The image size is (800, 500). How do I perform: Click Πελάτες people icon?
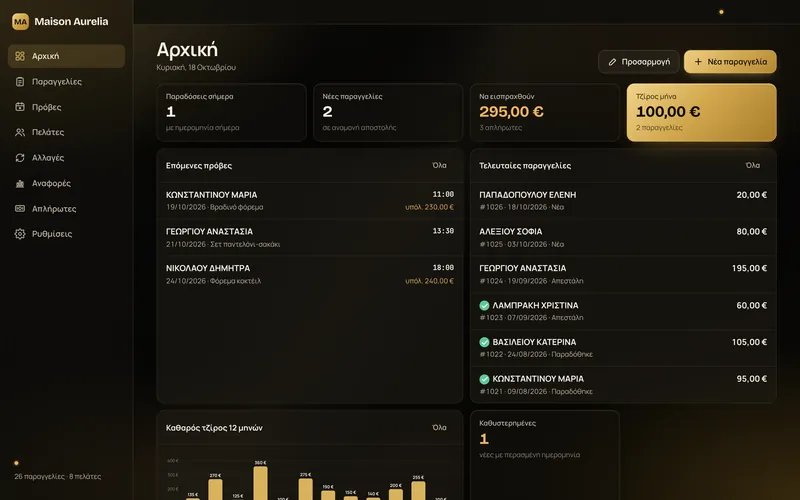pyautogui.click(x=20, y=132)
